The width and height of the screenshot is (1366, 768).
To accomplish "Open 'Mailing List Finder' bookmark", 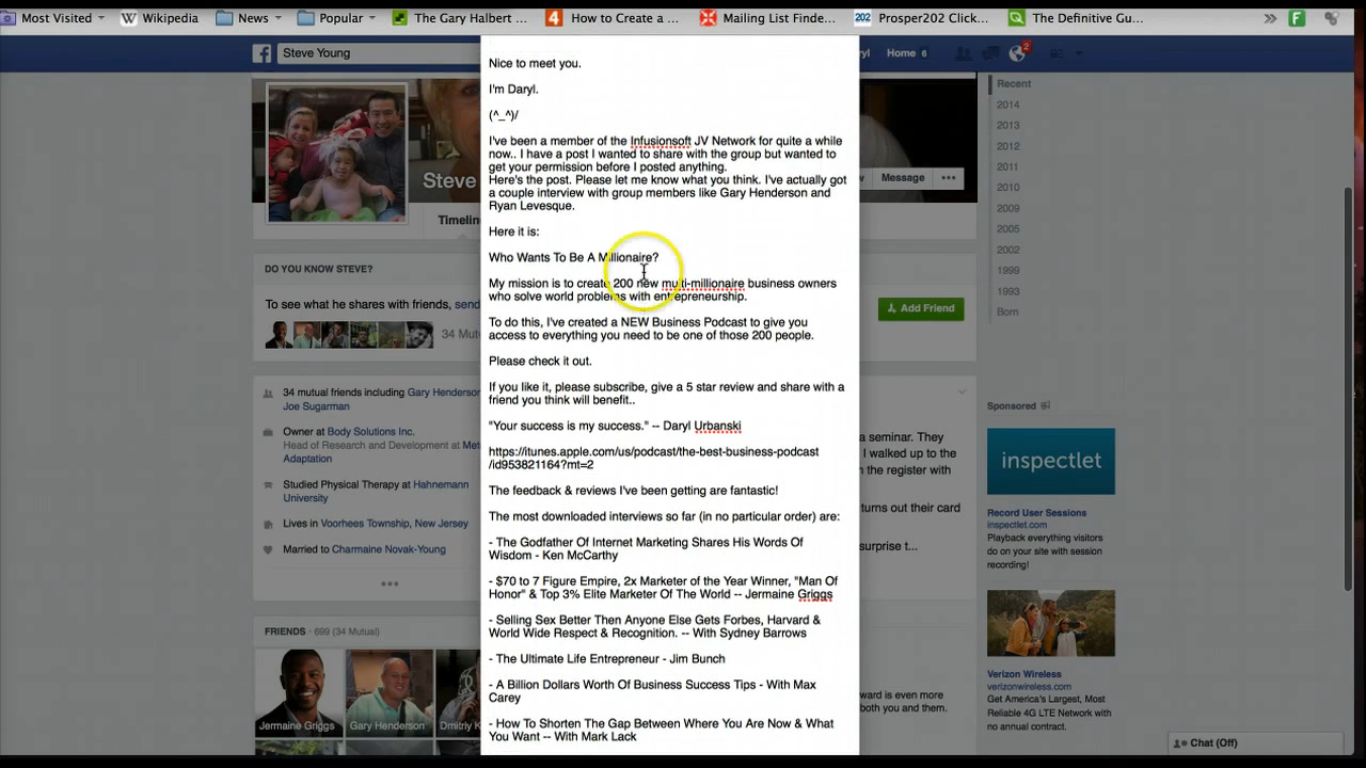I will (x=768, y=18).
